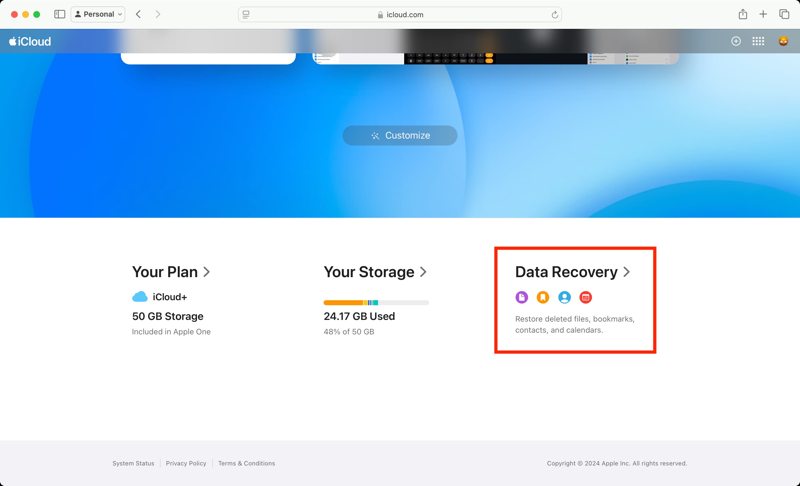Viewport: 800px width, 486px height.
Task: Click the lock icon beside icloud.com
Action: [x=380, y=15]
